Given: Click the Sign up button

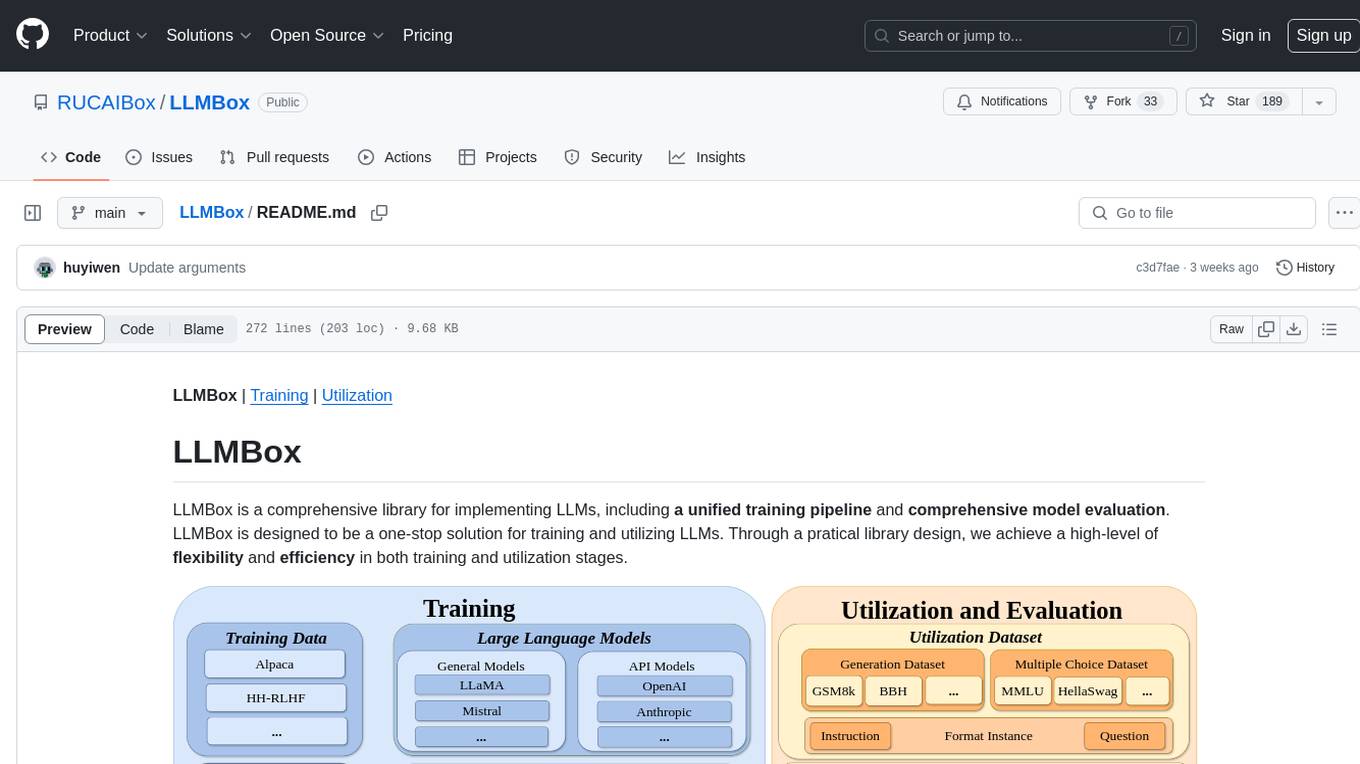Looking at the screenshot, I should [1323, 35].
